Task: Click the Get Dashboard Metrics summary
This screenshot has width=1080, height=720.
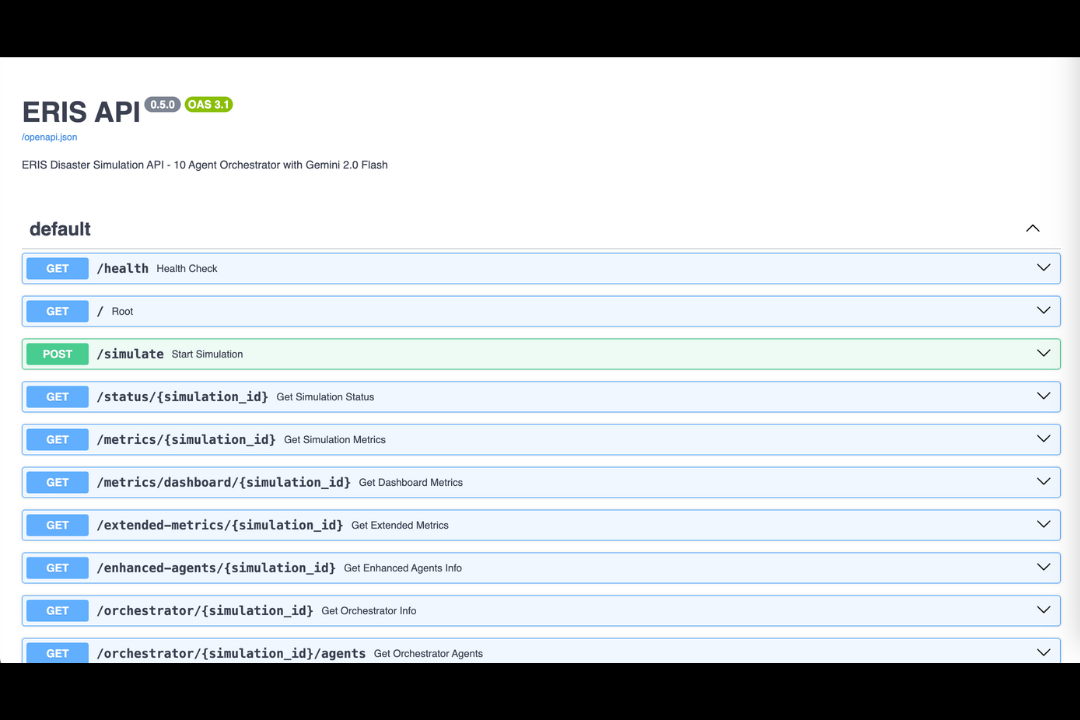Action: (411, 482)
